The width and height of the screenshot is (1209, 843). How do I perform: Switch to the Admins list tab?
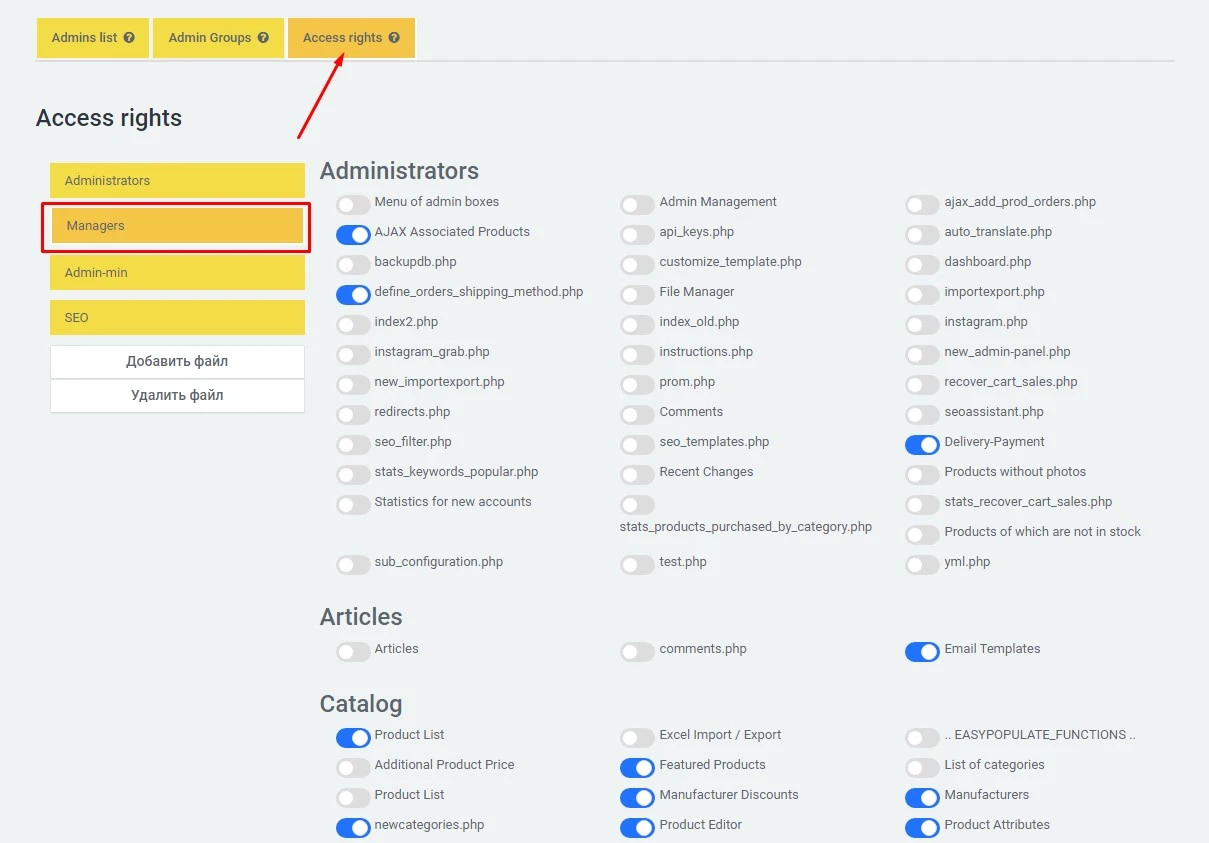point(85,37)
